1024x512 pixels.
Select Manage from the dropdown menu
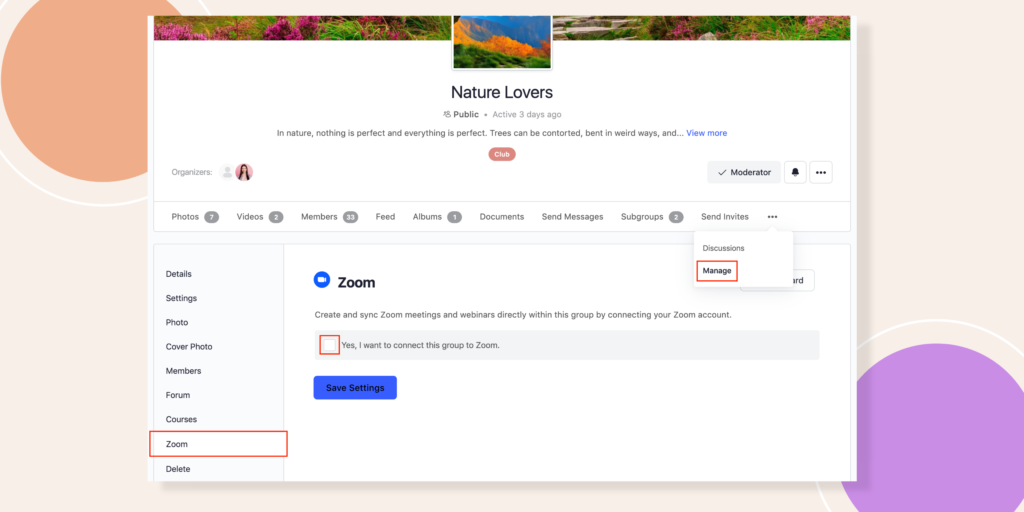pos(717,271)
